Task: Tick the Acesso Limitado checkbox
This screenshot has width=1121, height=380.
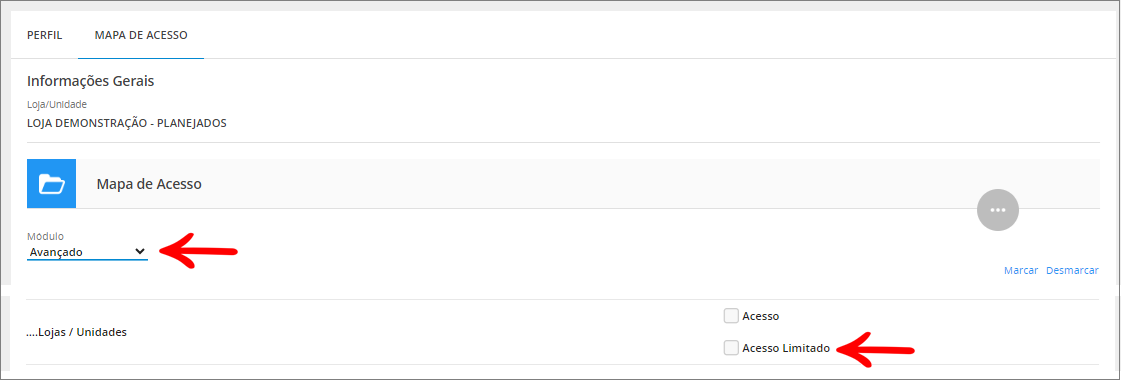Action: tap(731, 348)
